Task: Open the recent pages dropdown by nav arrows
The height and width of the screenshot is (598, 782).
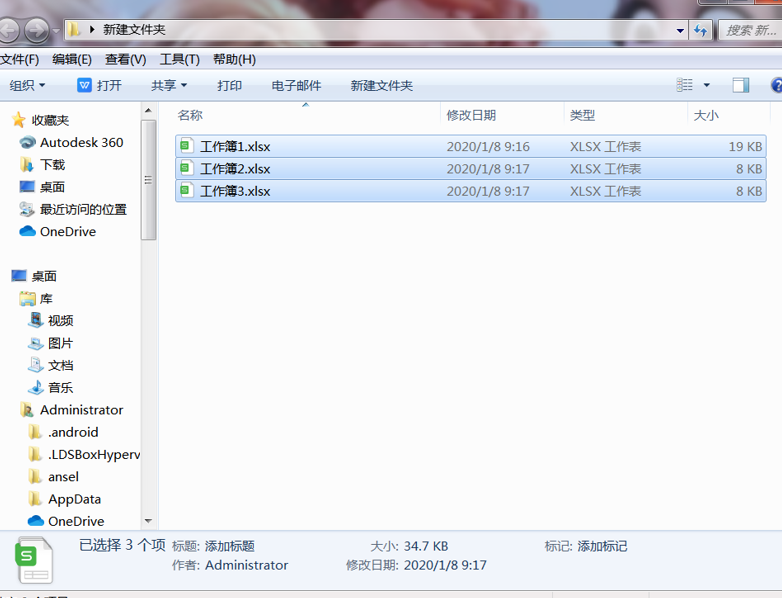Action: 55,31
